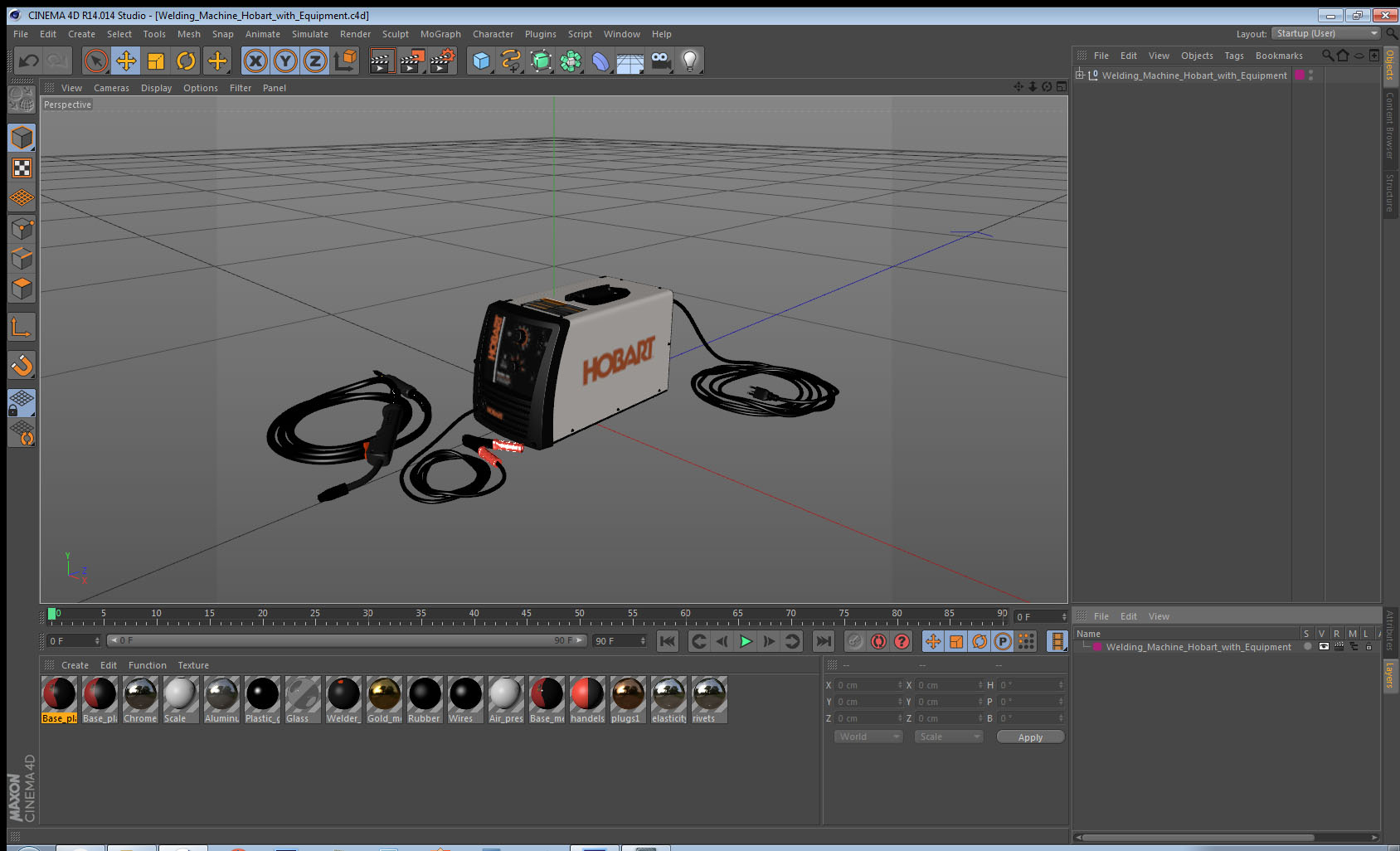Add Cube primitive object
1400x851 pixels.
point(481,61)
